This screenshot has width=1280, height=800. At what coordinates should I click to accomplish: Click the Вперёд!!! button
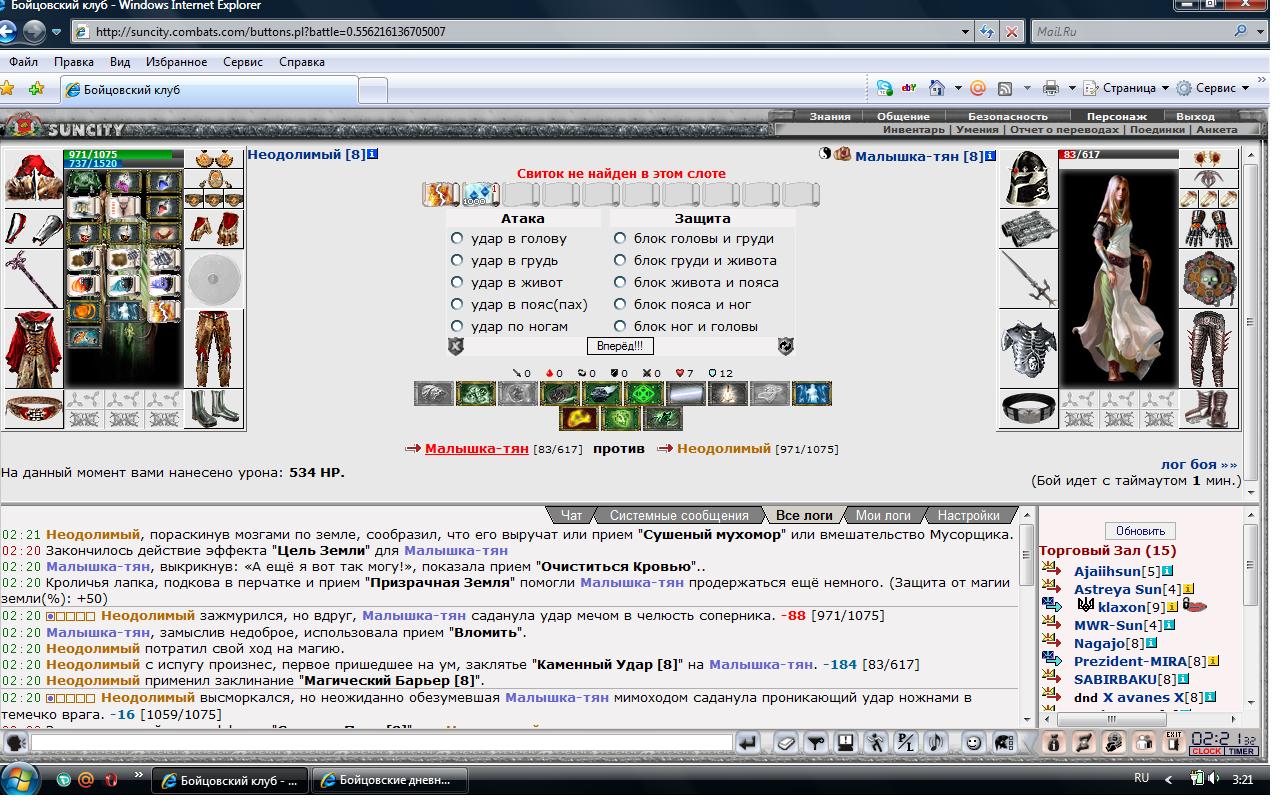tap(620, 346)
